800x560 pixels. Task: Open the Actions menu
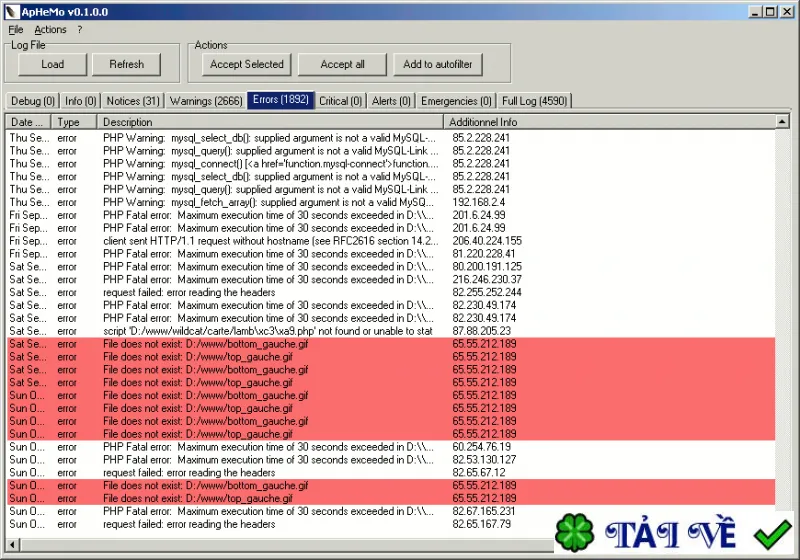pos(50,30)
